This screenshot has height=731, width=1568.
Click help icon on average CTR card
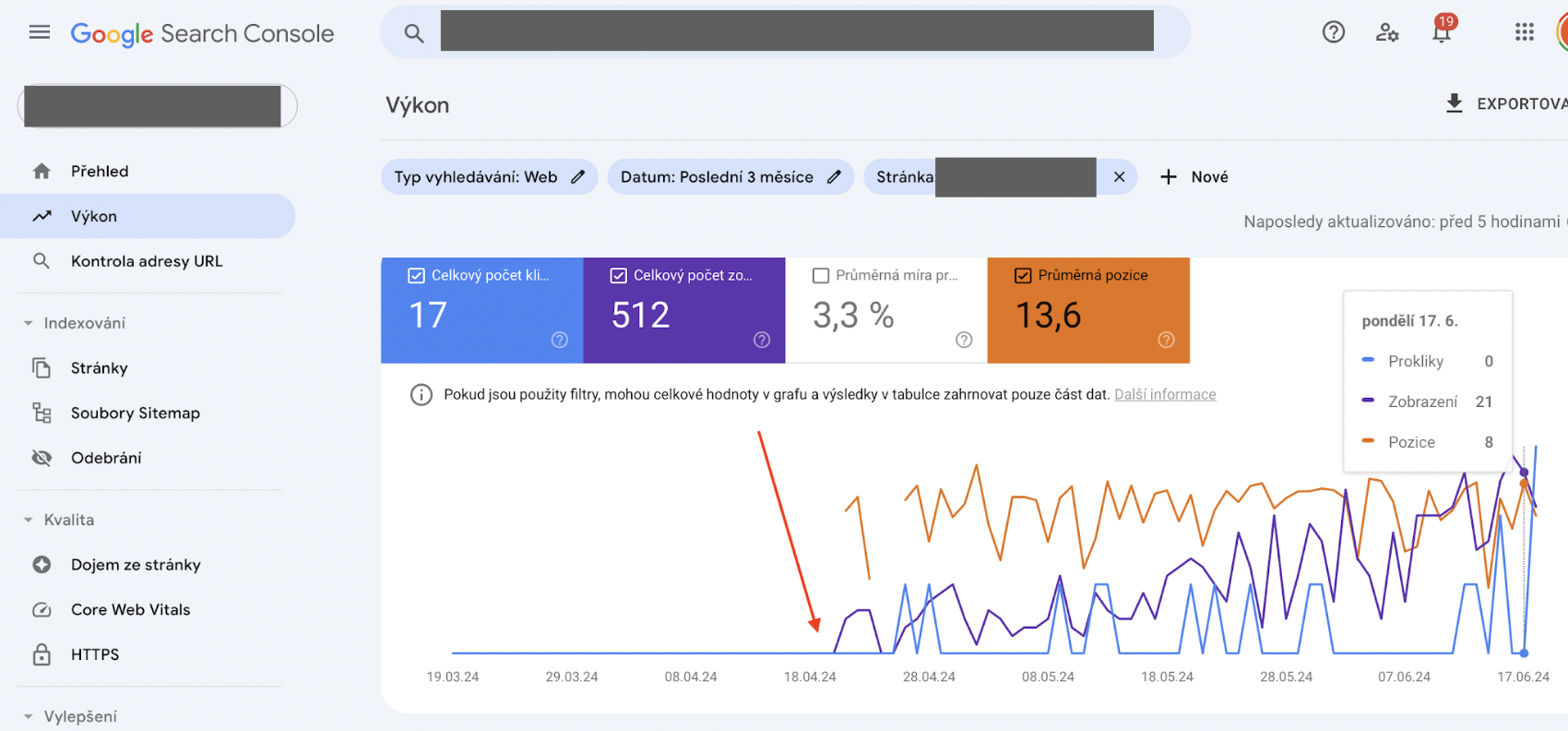pos(964,340)
